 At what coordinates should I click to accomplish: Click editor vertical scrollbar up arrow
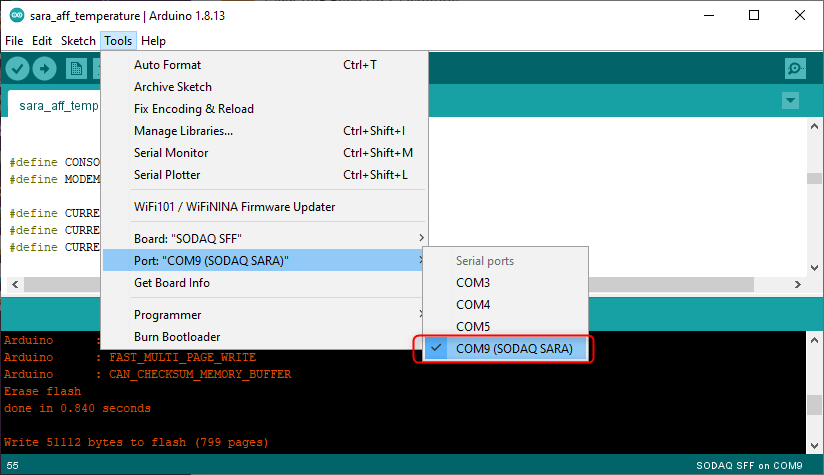[814, 126]
